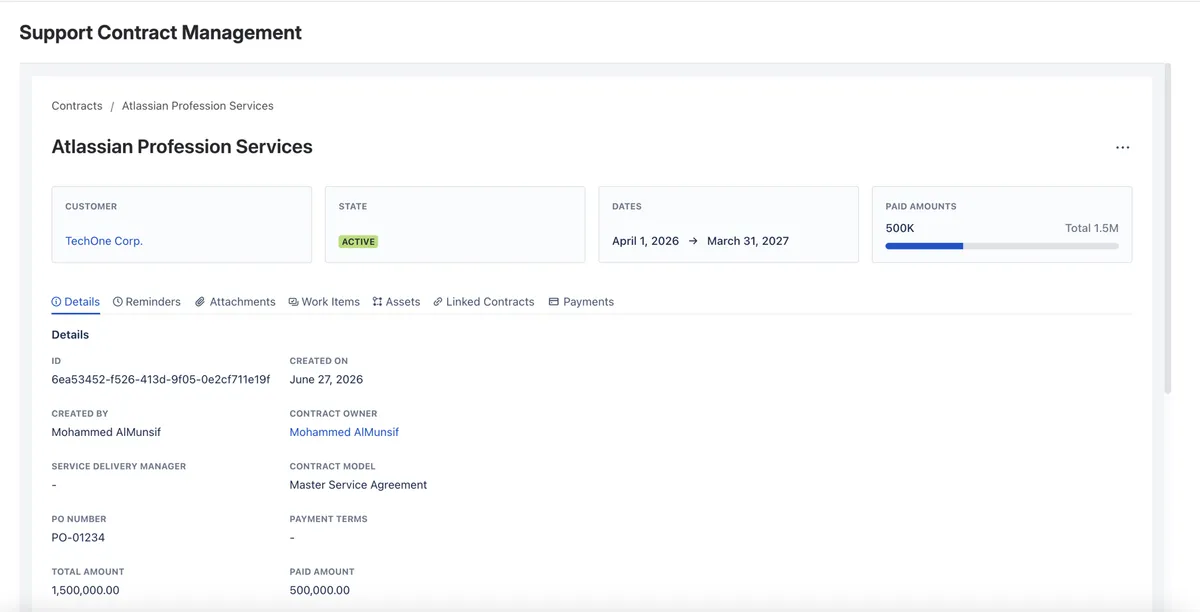
Task: Click the 500,000.00 paid amount
Action: coord(320,590)
